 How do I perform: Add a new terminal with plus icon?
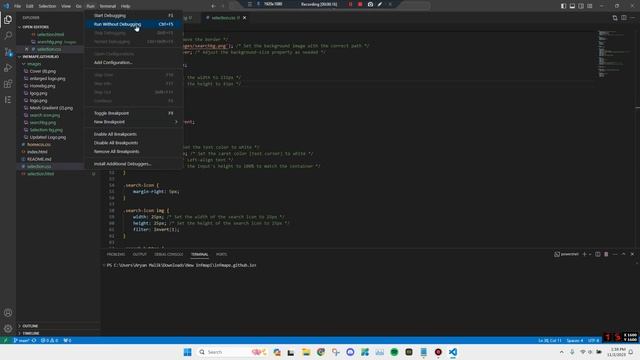point(584,254)
